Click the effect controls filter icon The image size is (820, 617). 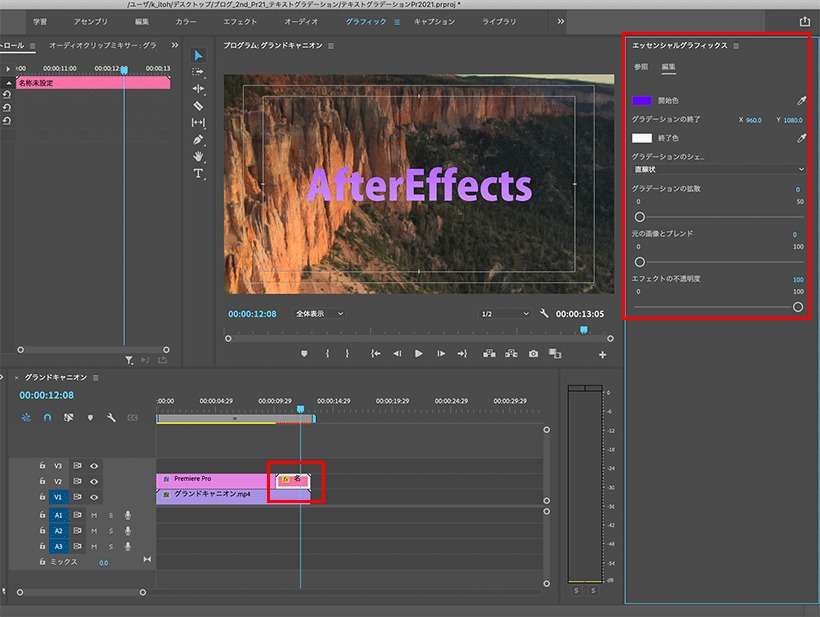pyautogui.click(x=129, y=360)
